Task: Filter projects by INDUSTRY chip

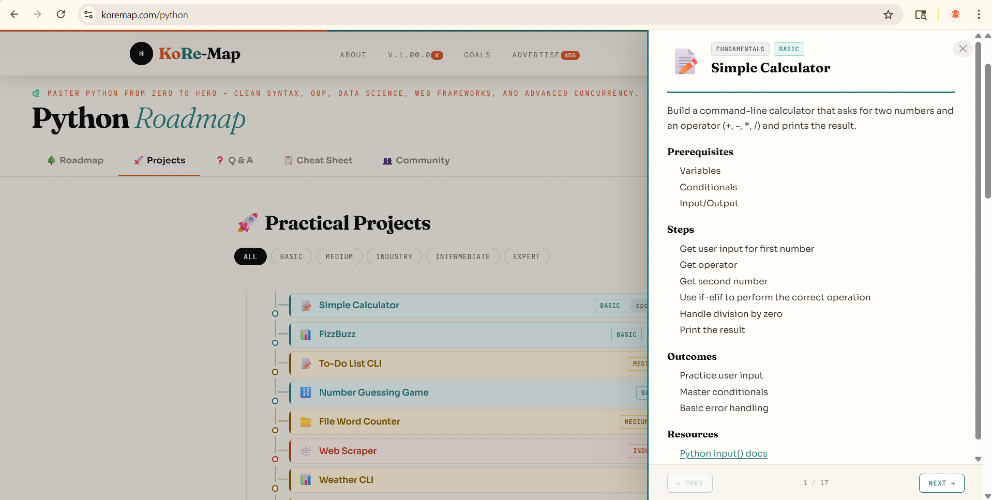Action: tap(394, 256)
